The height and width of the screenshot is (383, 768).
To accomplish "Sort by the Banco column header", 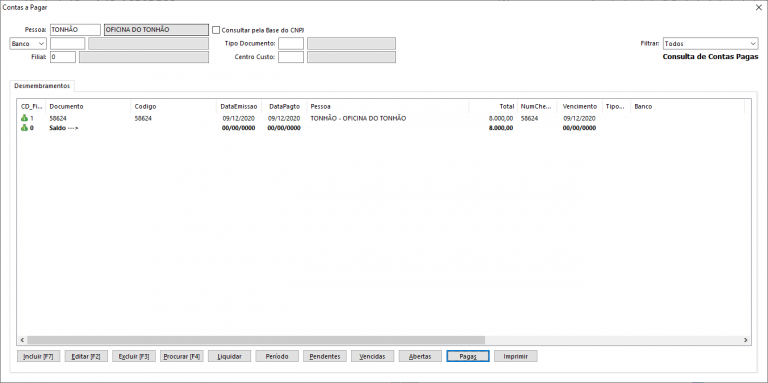I will pyautogui.click(x=688, y=106).
